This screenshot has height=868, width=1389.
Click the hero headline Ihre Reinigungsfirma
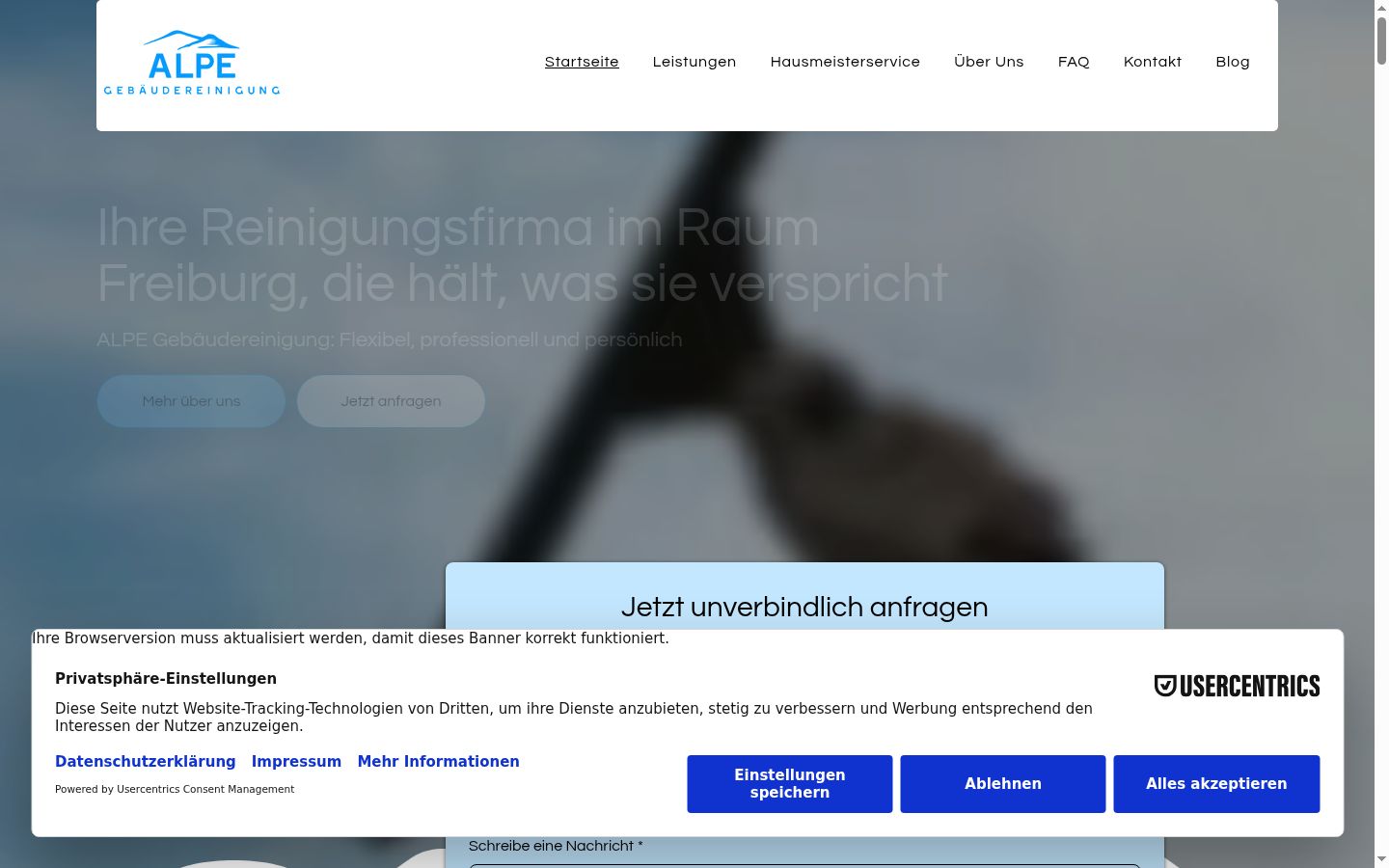[x=522, y=256]
